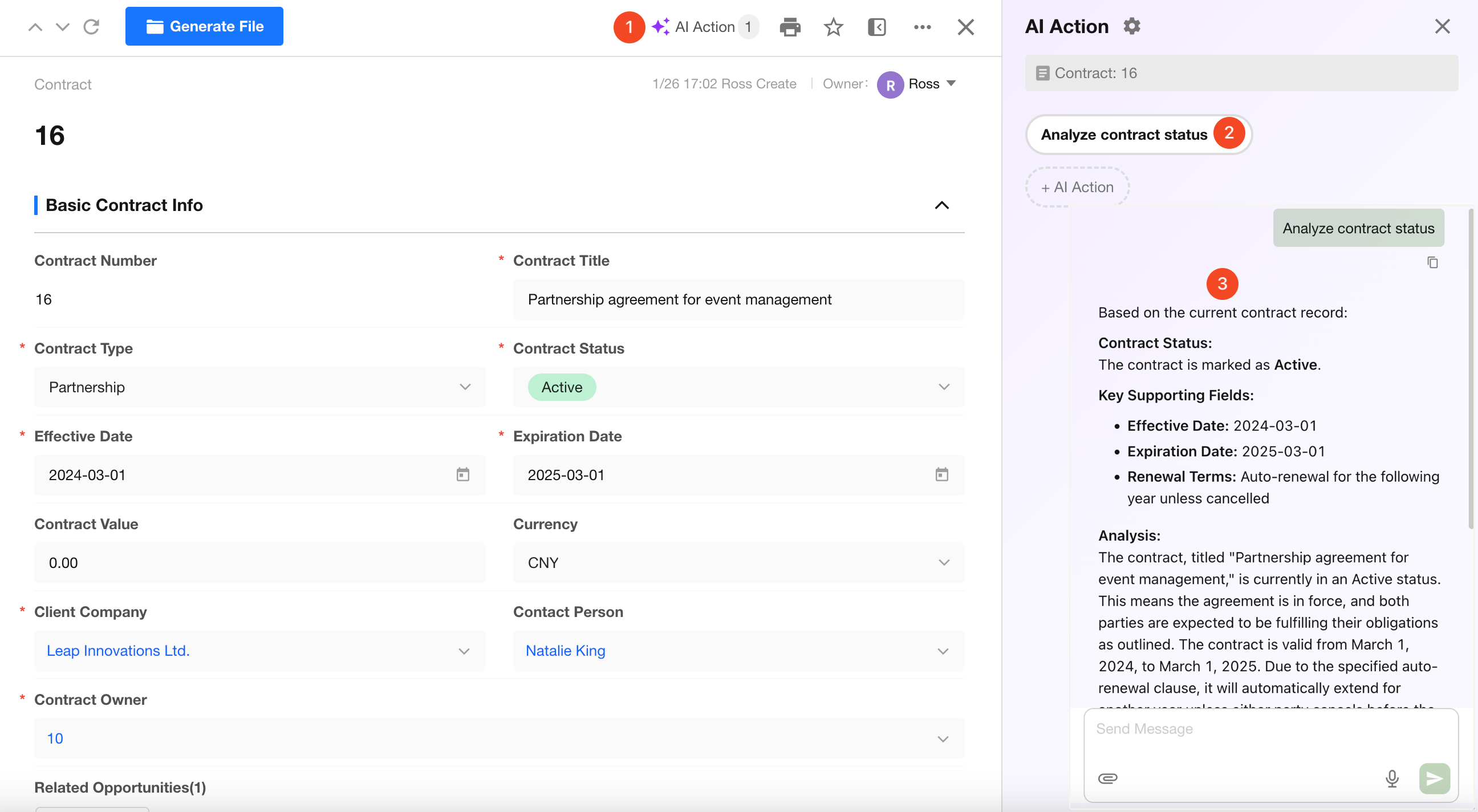
Task: Go to previous record with up arrow
Action: point(35,27)
